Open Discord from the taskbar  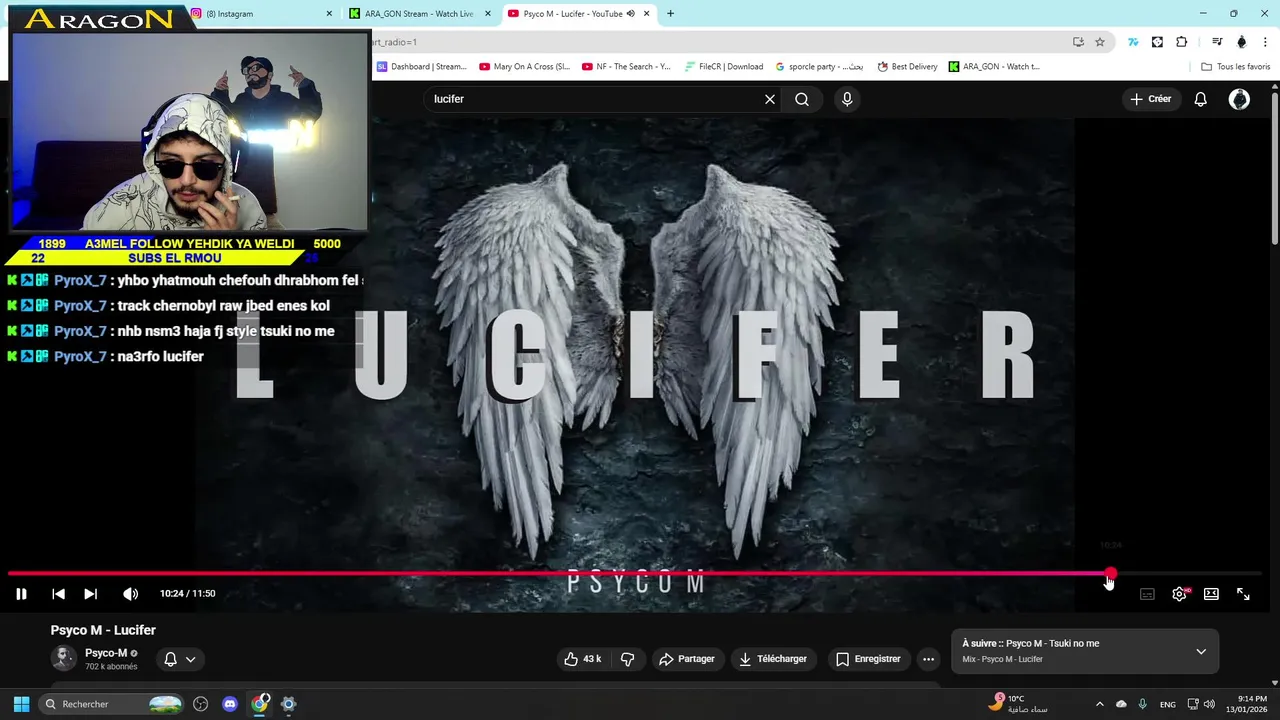click(x=230, y=704)
